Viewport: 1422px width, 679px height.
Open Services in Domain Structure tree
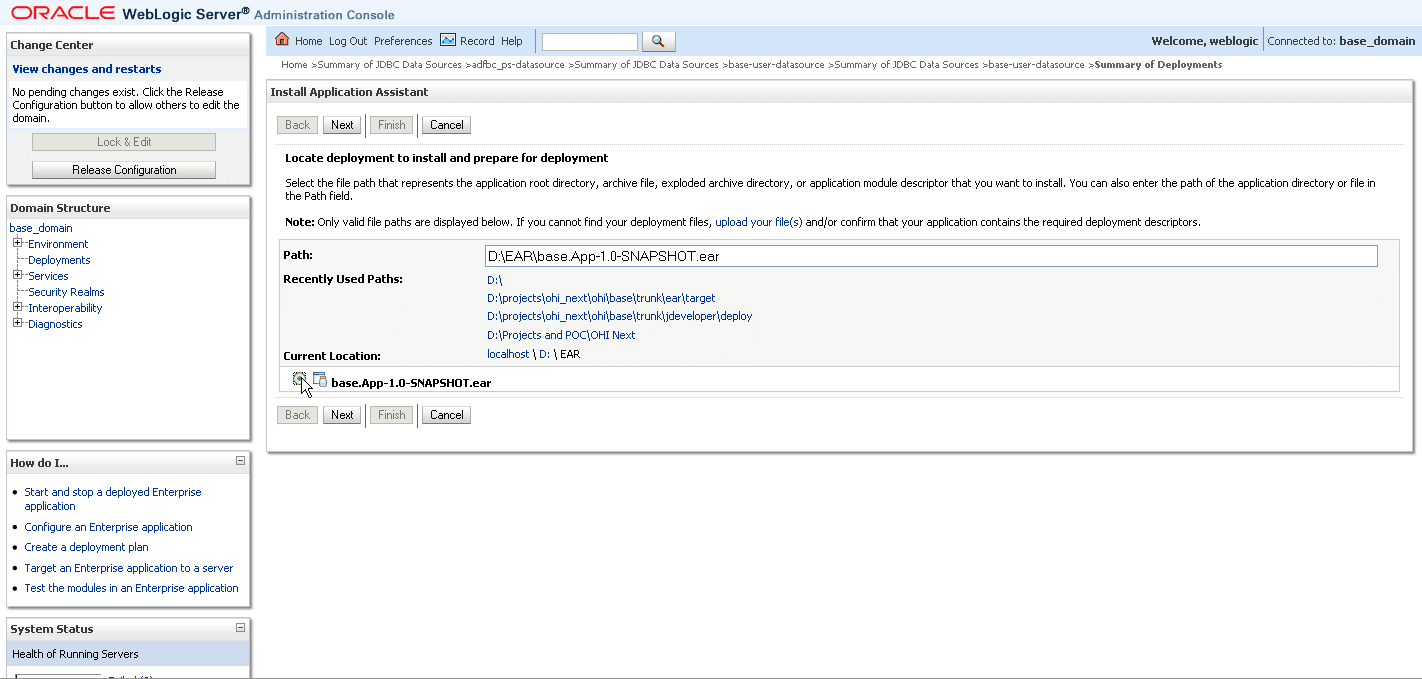coord(48,276)
